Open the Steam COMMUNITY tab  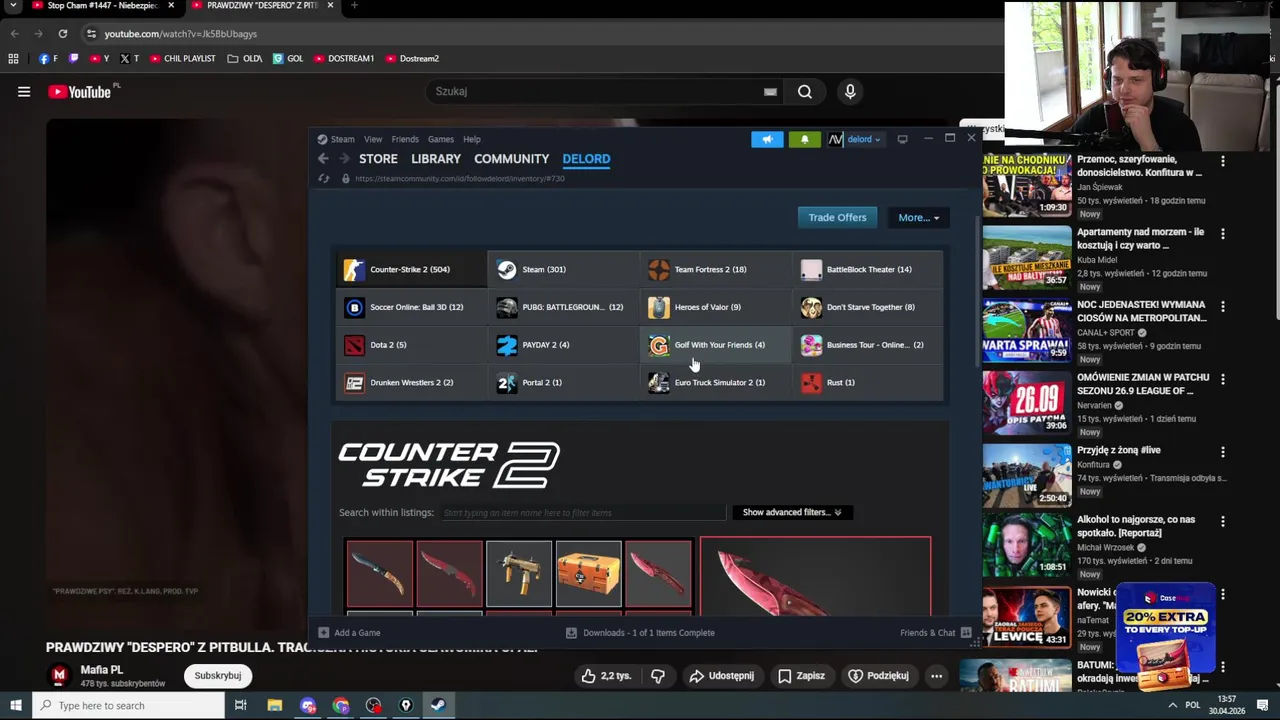pos(511,159)
